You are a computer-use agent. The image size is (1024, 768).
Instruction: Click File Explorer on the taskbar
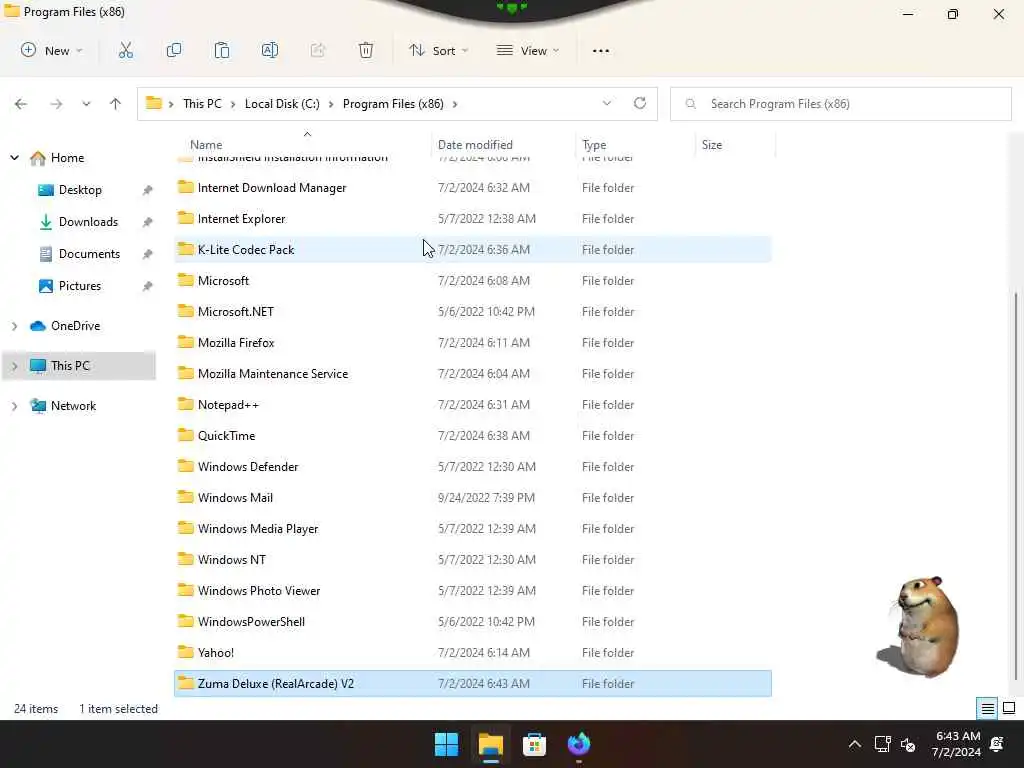(x=490, y=744)
